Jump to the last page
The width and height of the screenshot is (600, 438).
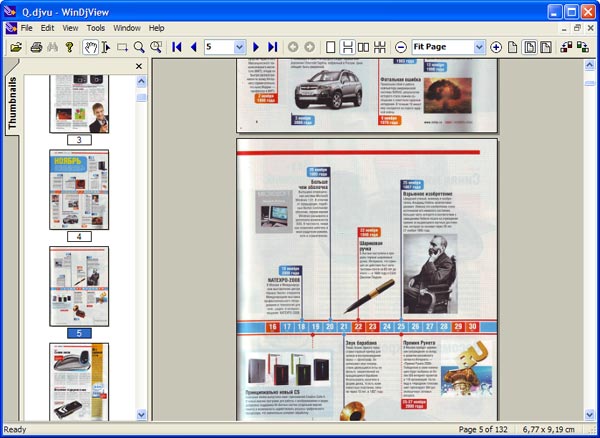click(273, 47)
